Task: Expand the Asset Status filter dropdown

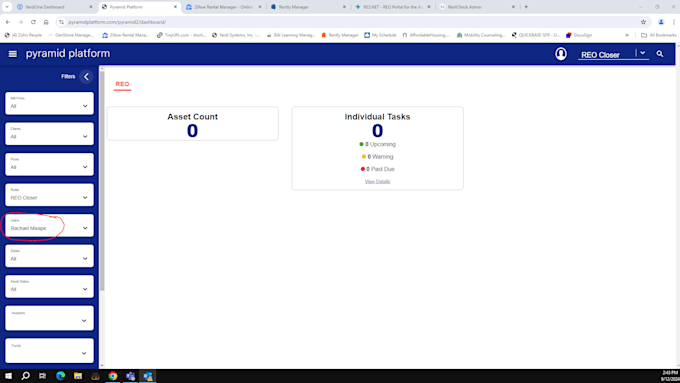Action: tap(49, 286)
